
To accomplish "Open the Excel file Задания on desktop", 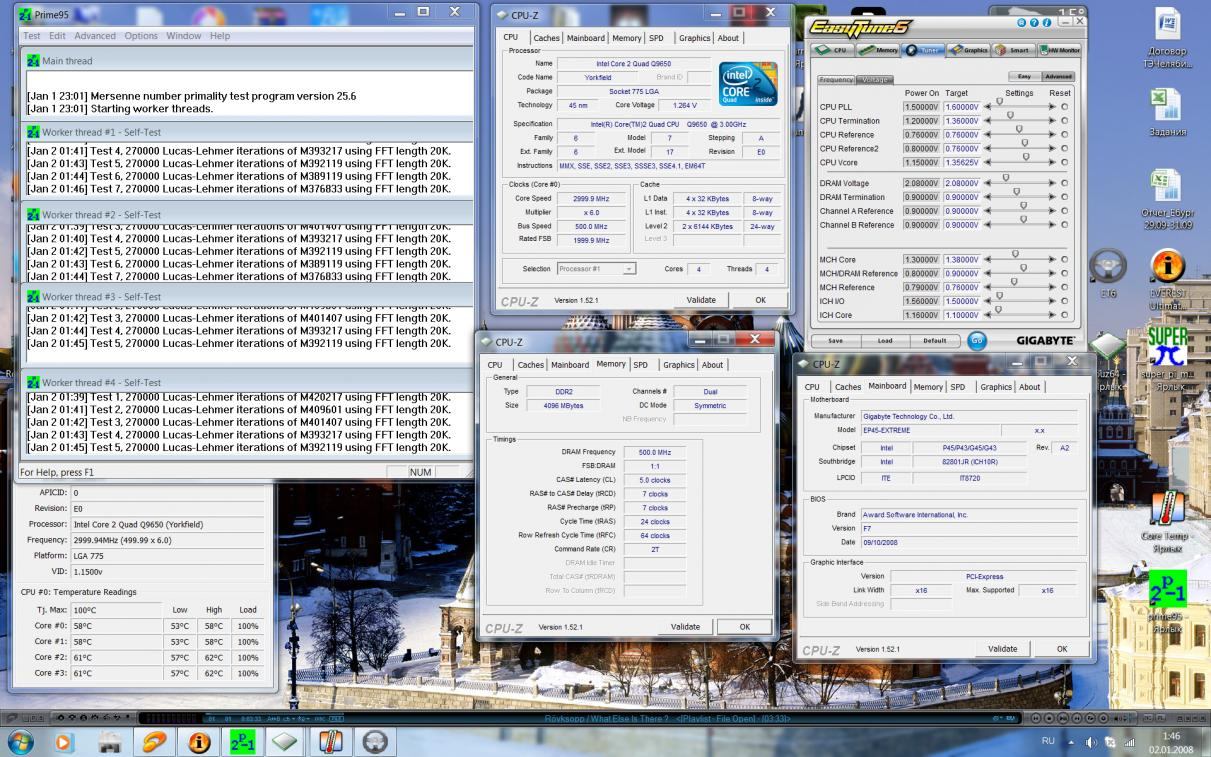I will tap(1166, 112).
